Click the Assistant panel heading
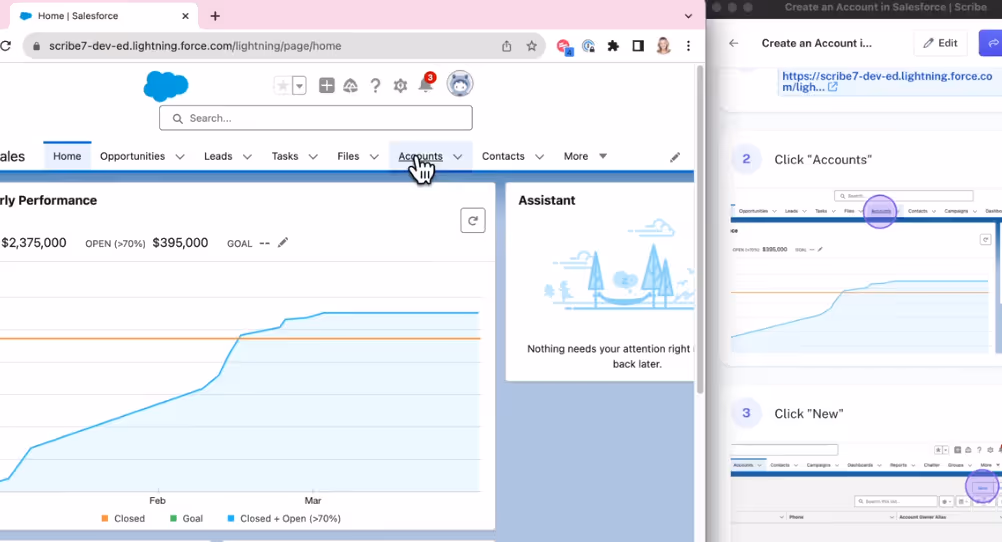The width and height of the screenshot is (1002, 542). [546, 200]
